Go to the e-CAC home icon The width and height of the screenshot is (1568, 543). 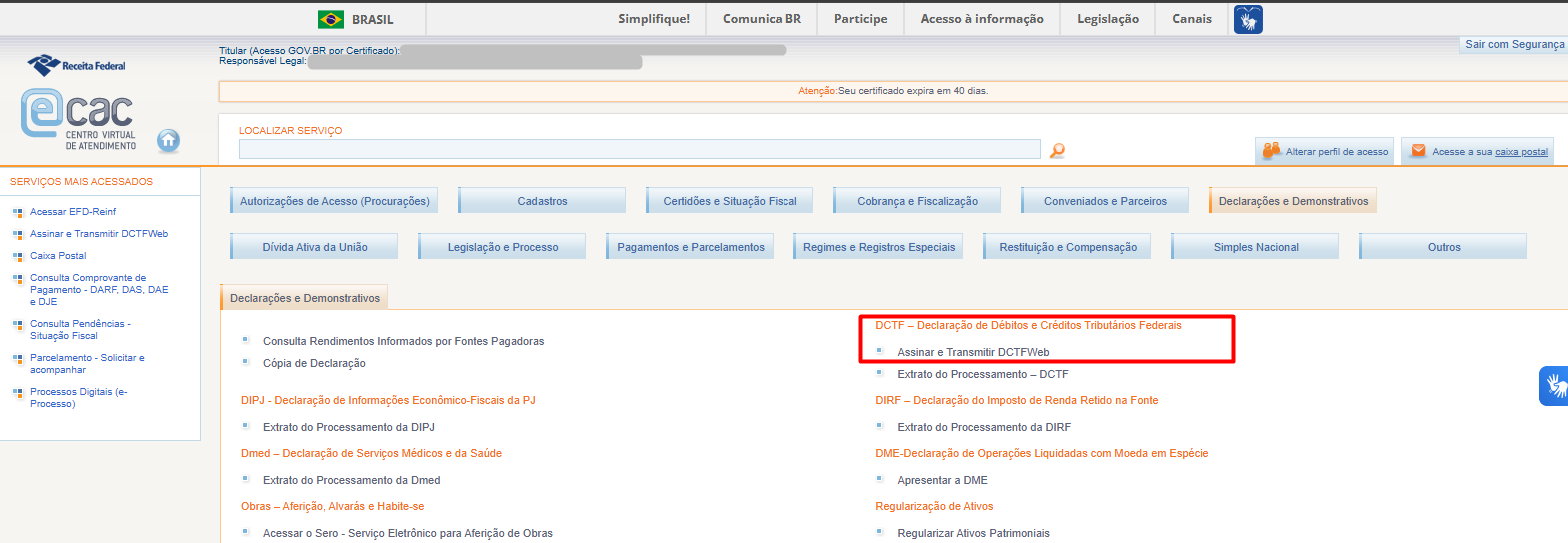click(x=169, y=141)
